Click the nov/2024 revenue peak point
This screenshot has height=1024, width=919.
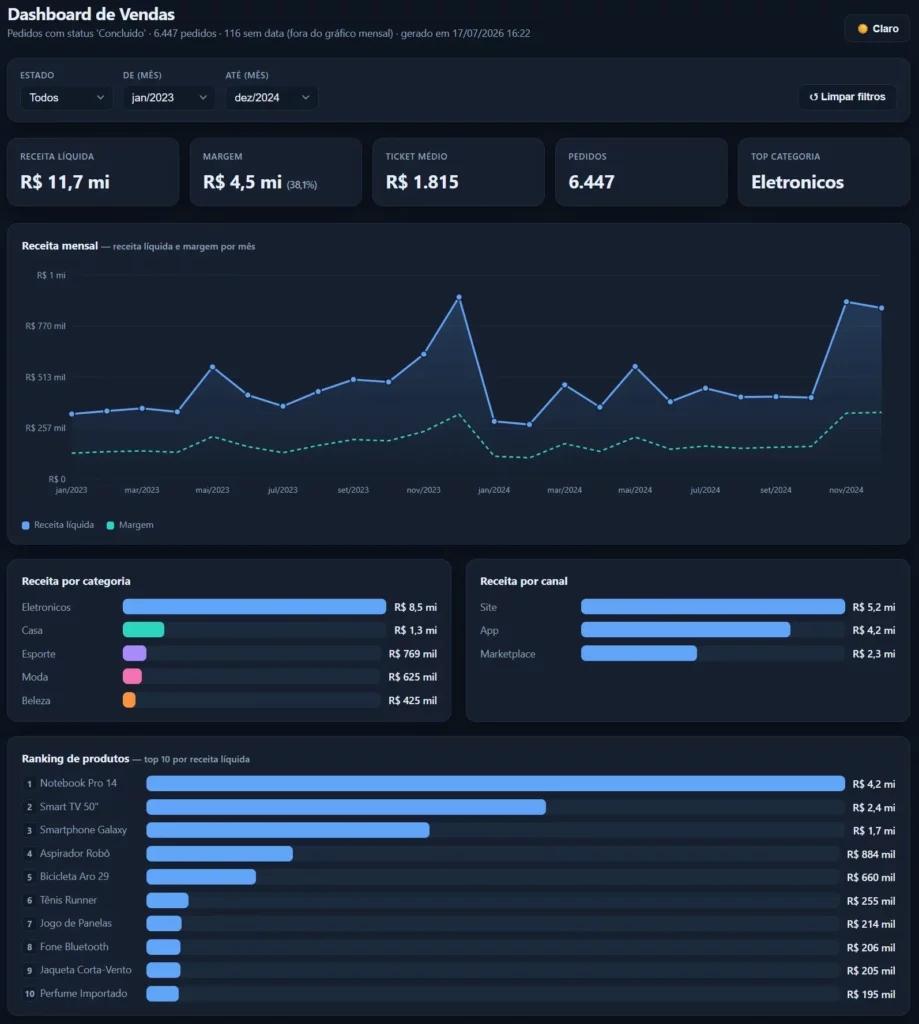point(846,302)
